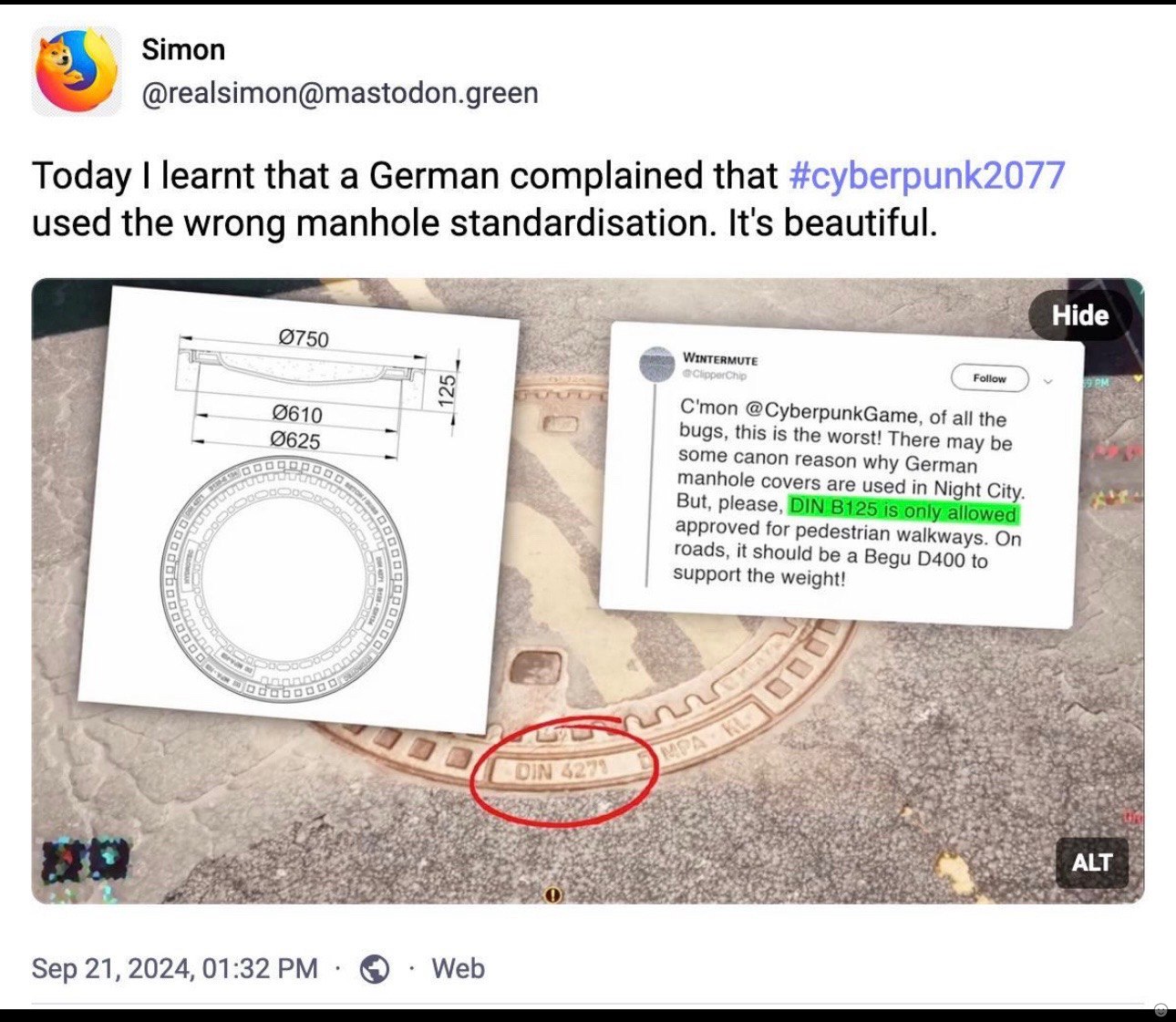Open the Wintermute name in the tweet
1176x1022 pixels.
tap(720, 360)
